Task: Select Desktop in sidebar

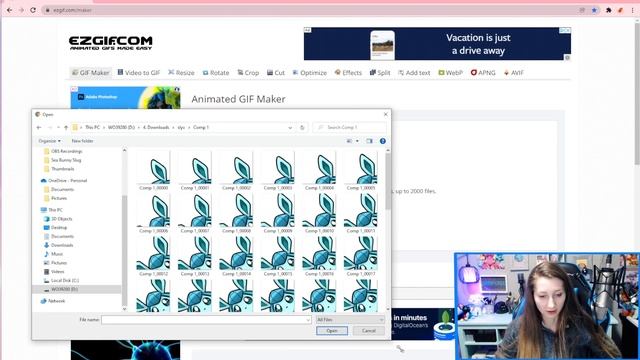Action: (59, 227)
